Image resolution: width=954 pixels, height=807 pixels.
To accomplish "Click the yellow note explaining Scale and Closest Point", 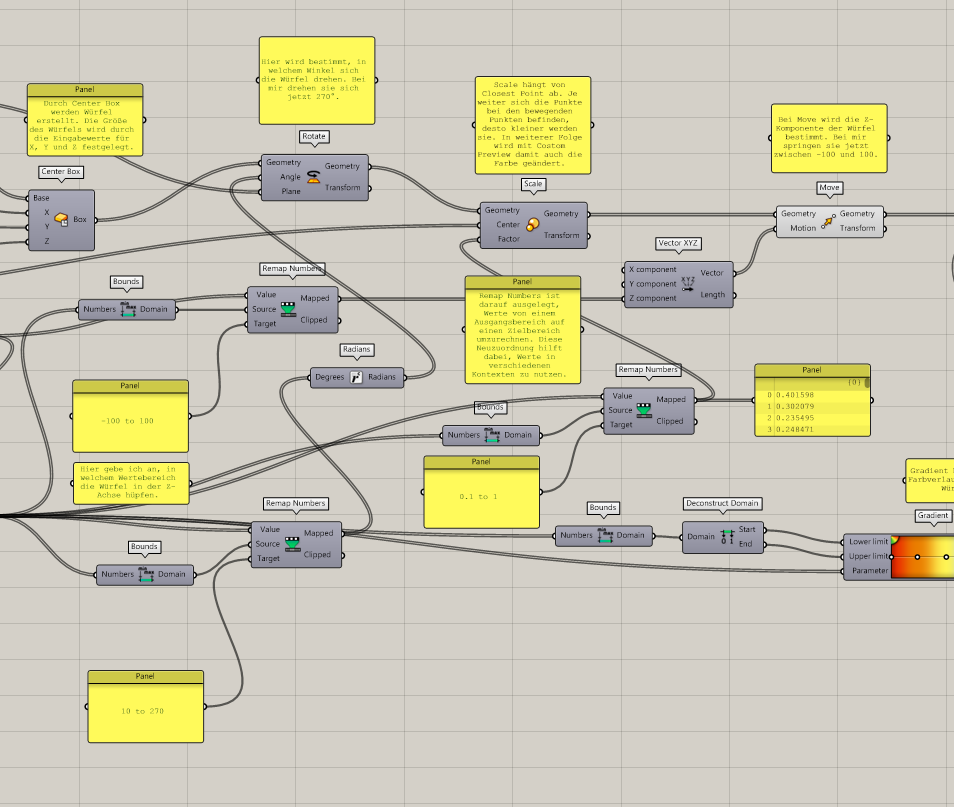I will click(531, 125).
